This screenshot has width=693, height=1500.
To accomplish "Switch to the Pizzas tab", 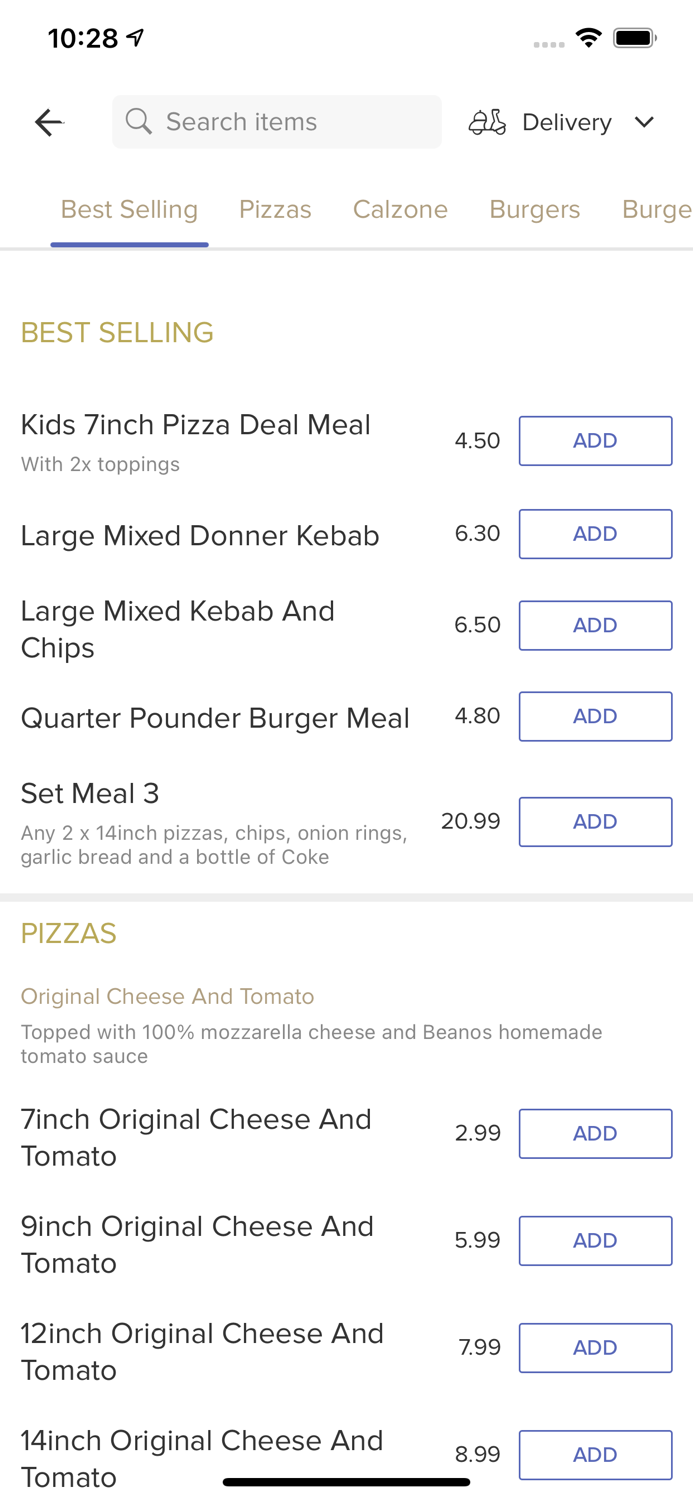I will tap(275, 209).
